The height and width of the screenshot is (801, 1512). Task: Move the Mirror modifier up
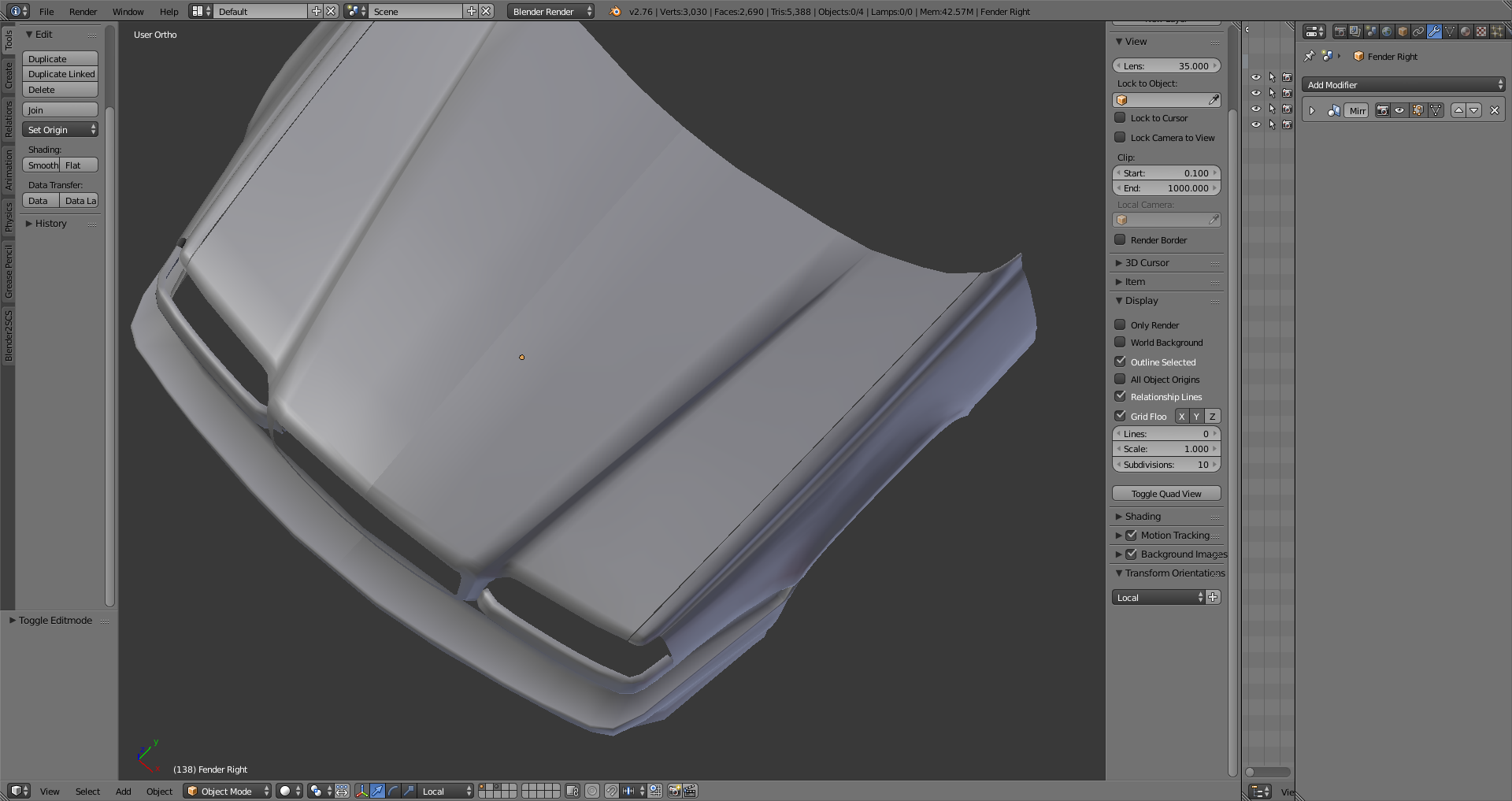(1458, 111)
